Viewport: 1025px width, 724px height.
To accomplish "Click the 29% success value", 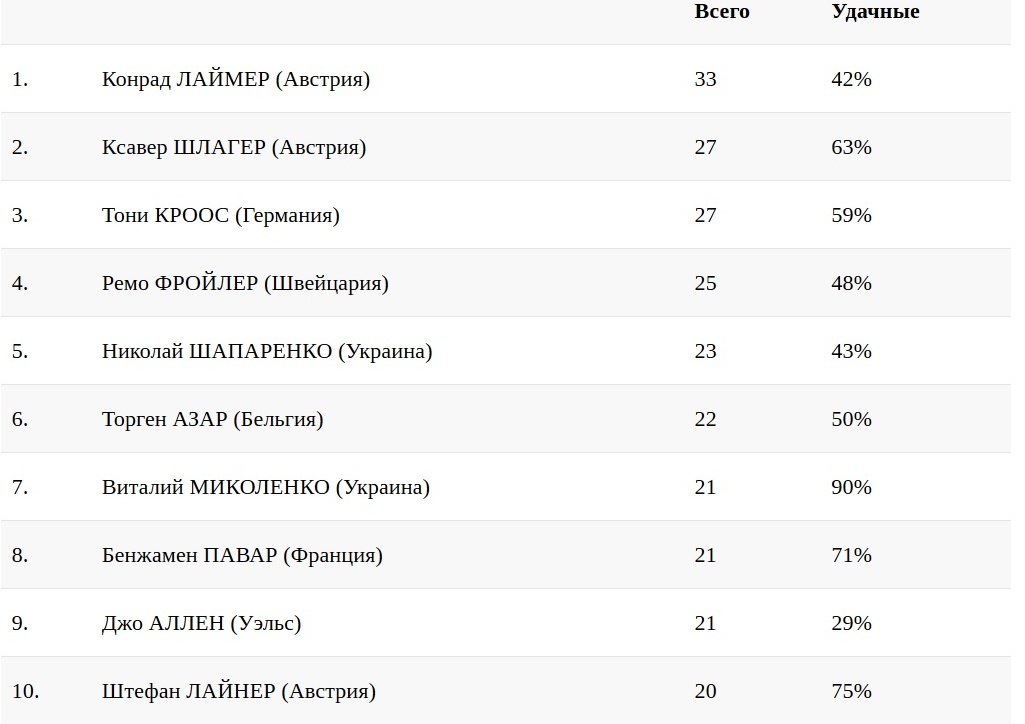I will point(851,623).
